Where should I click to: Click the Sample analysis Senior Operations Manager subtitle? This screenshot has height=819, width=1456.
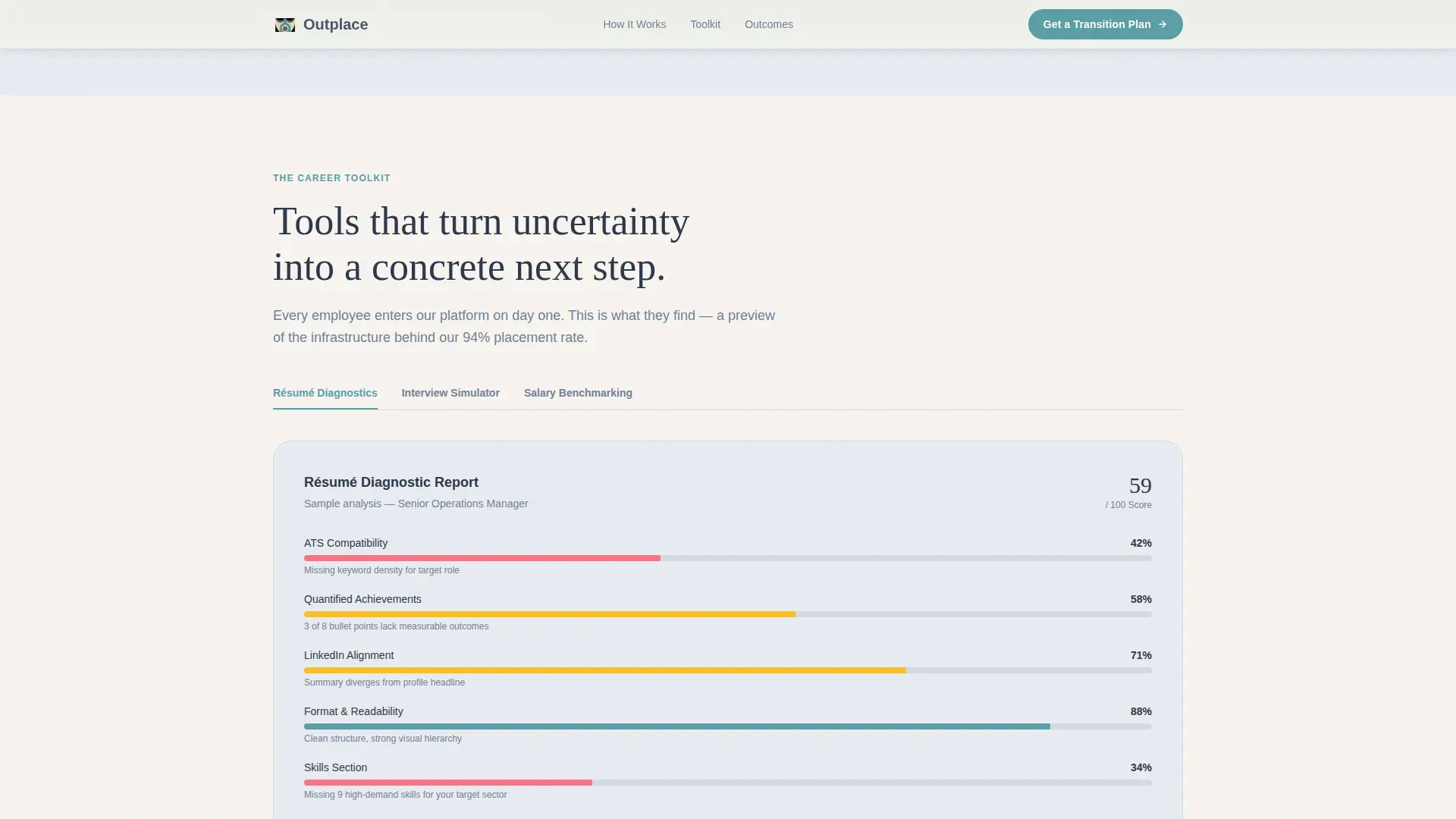(416, 504)
